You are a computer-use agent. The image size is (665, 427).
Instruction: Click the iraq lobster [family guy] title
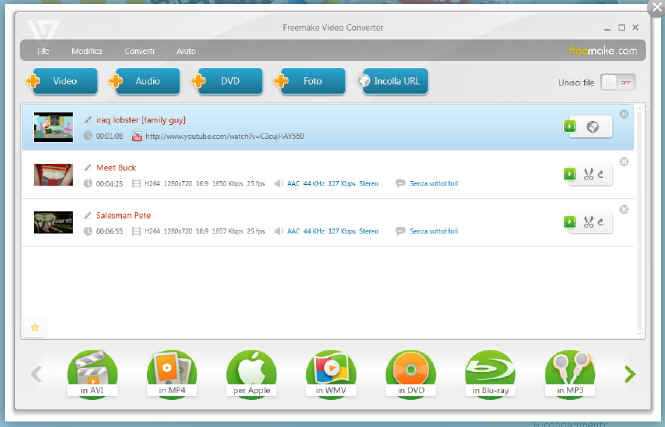click(141, 120)
